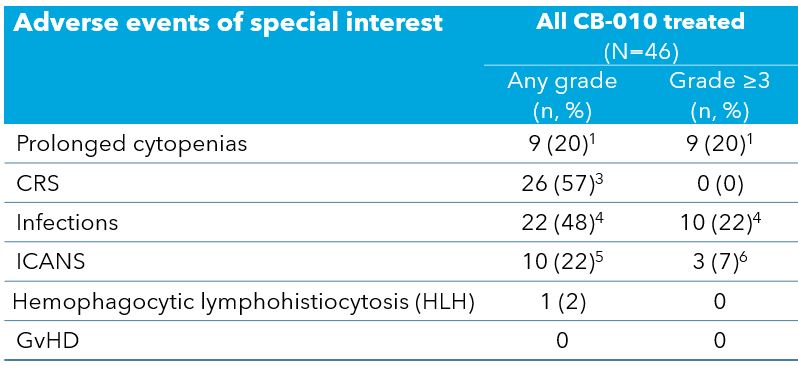Select Infections any grade value 22 (48)

click(x=562, y=222)
